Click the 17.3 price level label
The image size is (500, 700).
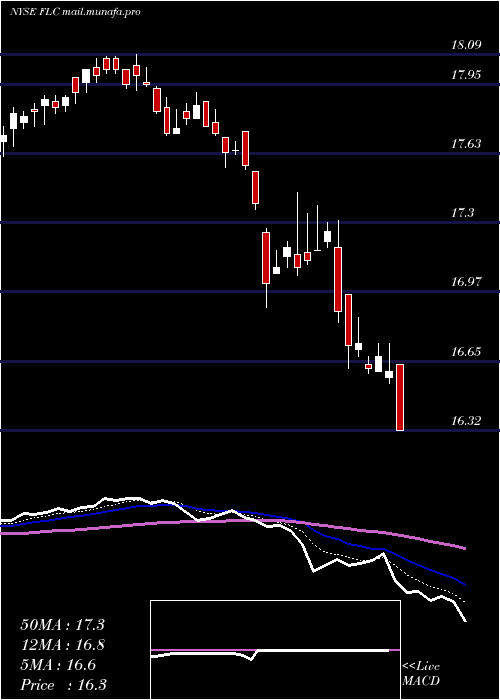tap(463, 213)
